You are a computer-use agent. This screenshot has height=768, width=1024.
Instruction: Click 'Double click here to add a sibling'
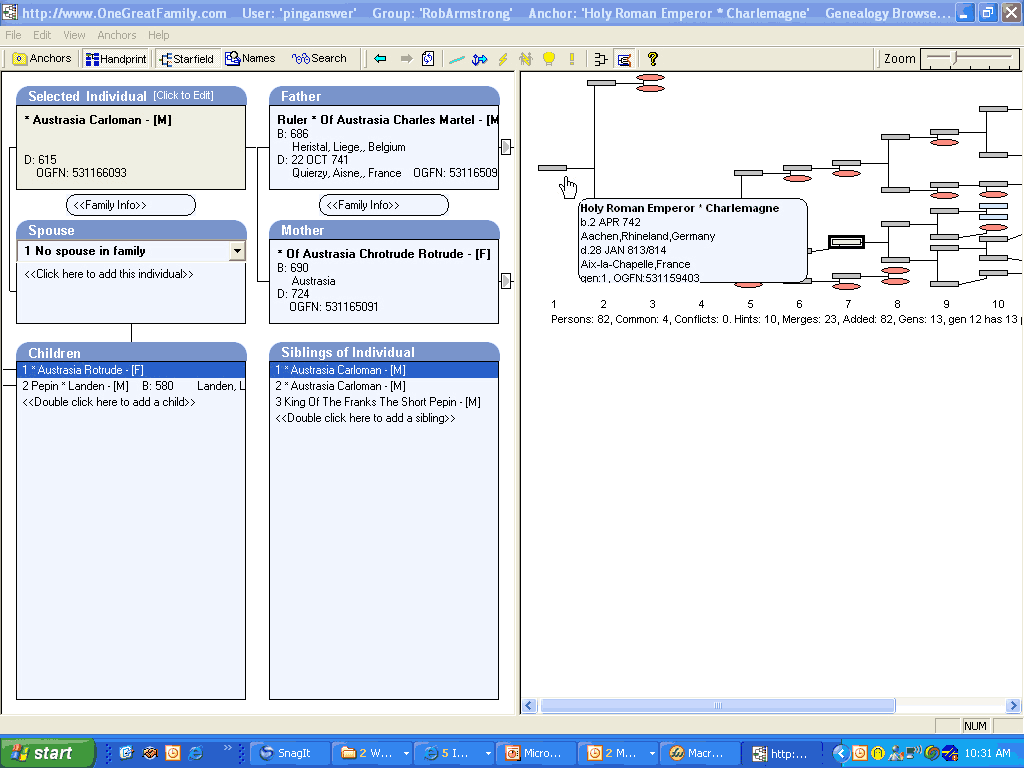[x=365, y=418]
